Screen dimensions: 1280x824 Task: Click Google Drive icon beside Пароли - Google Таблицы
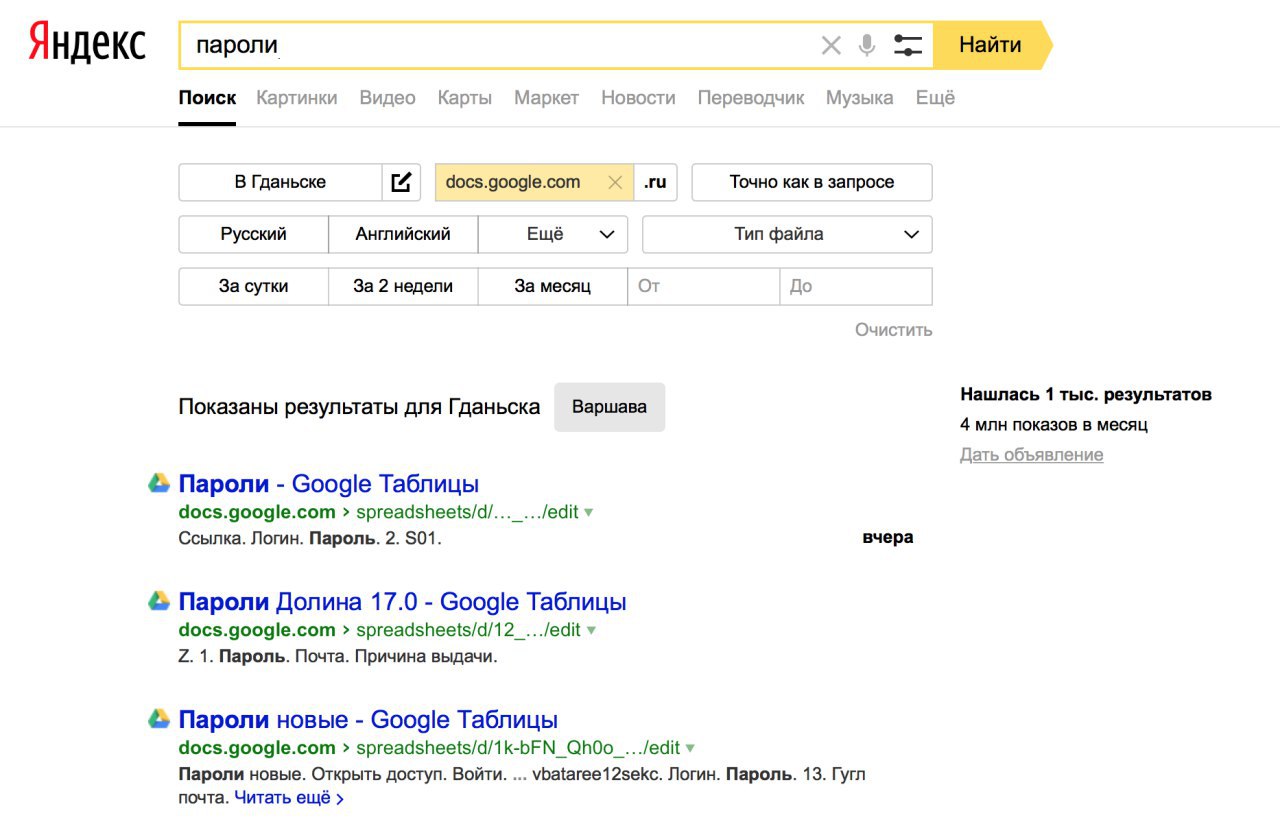(159, 484)
